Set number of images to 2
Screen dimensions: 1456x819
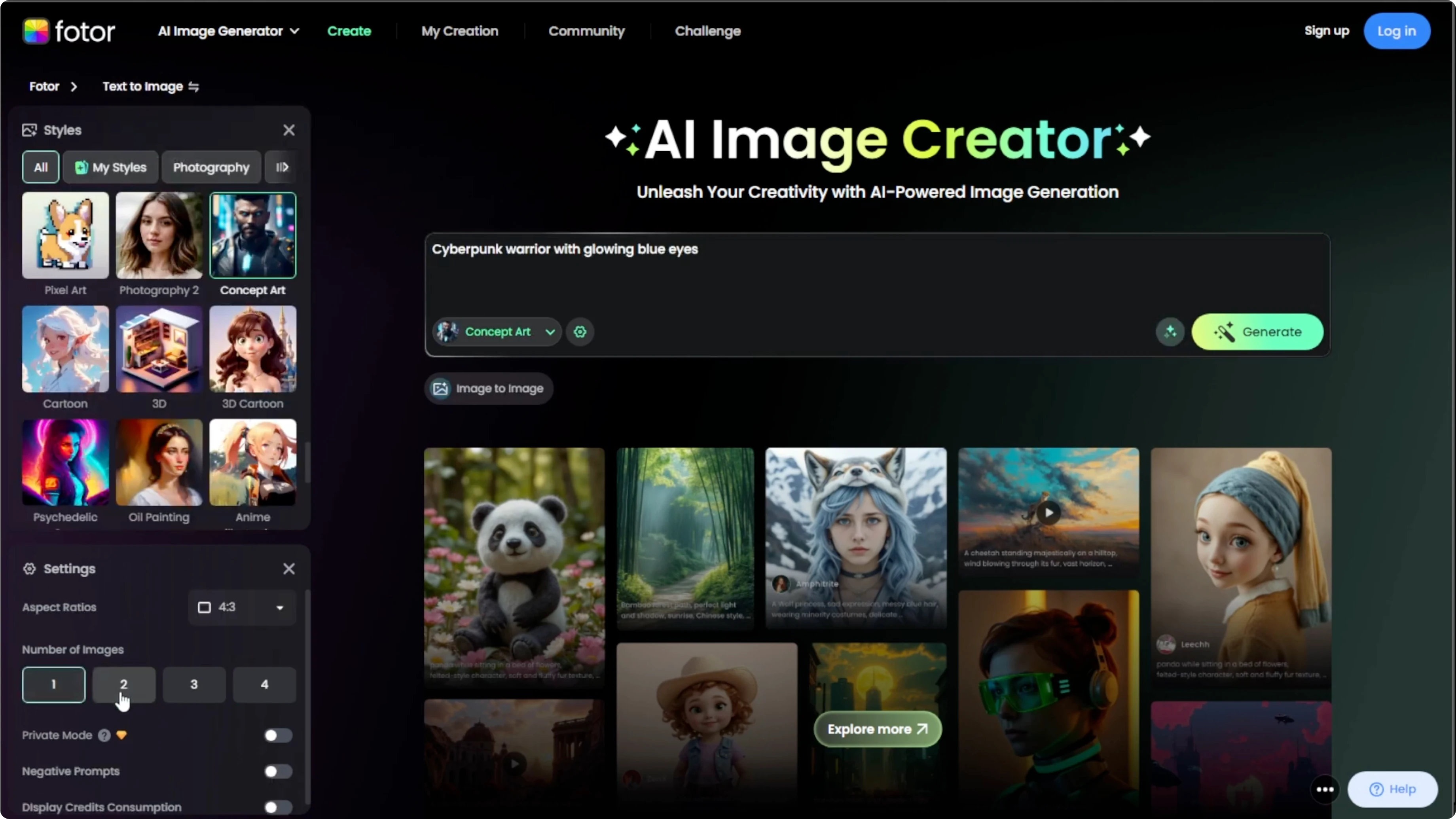click(124, 684)
